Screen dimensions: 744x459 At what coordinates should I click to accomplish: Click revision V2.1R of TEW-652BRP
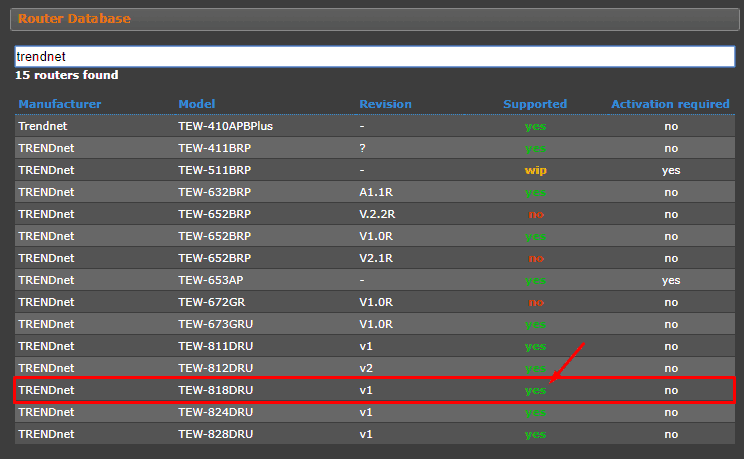[x=376, y=258]
